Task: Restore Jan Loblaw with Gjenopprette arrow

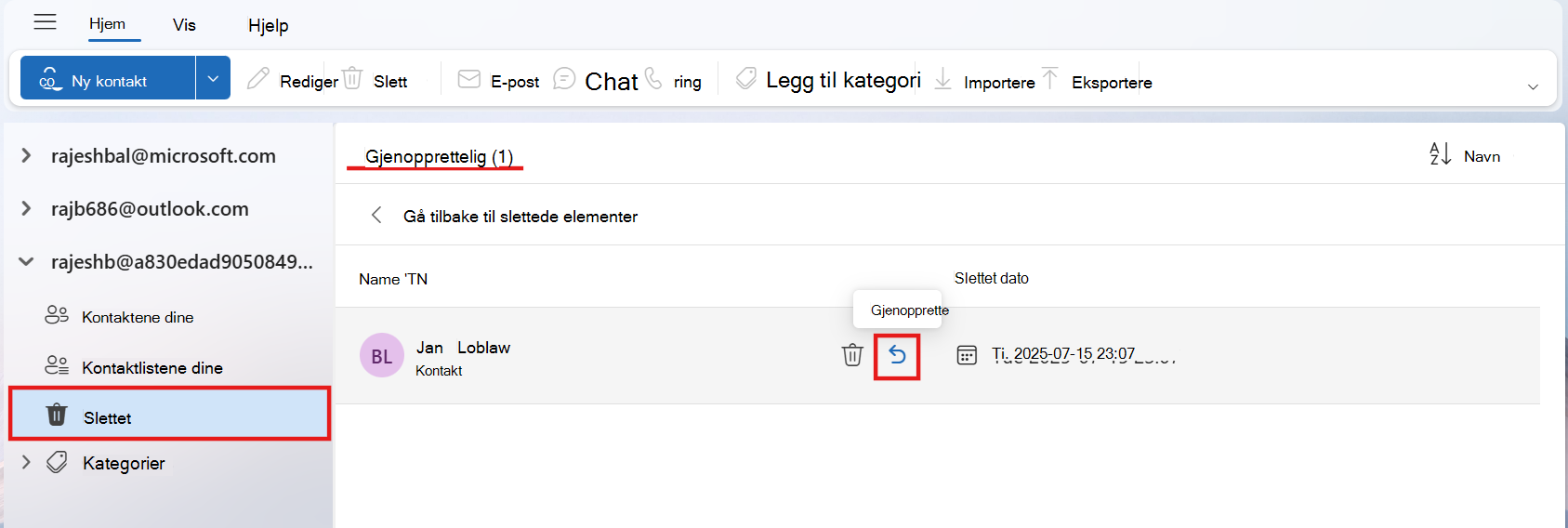Action: point(897,354)
